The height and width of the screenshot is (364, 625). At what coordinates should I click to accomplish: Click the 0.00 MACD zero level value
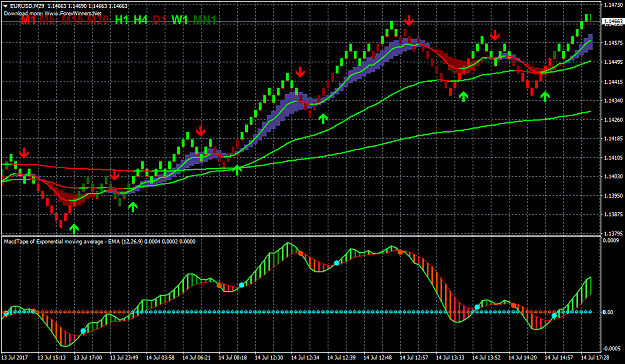[608, 312]
